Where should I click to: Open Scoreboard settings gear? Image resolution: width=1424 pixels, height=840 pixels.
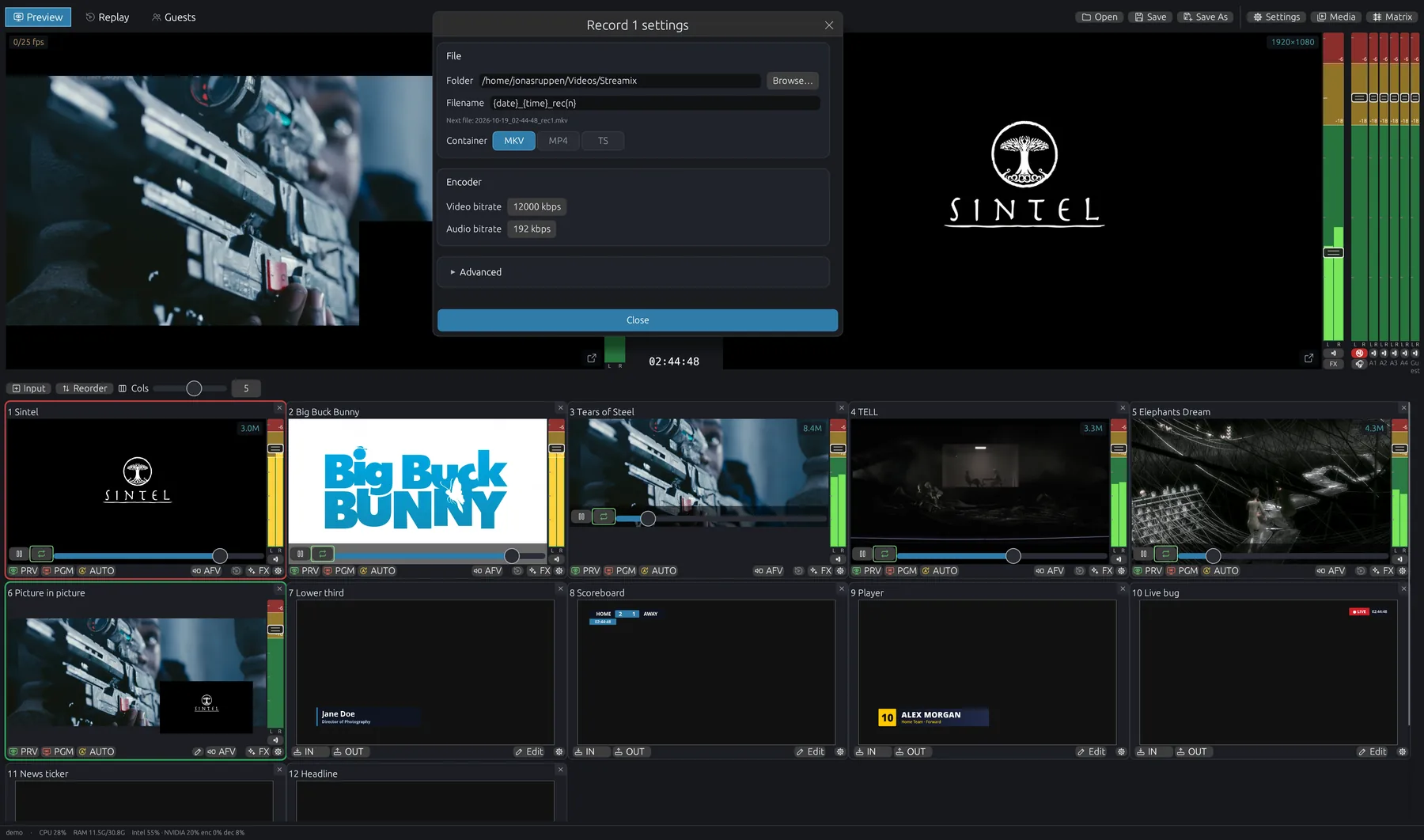click(x=840, y=752)
